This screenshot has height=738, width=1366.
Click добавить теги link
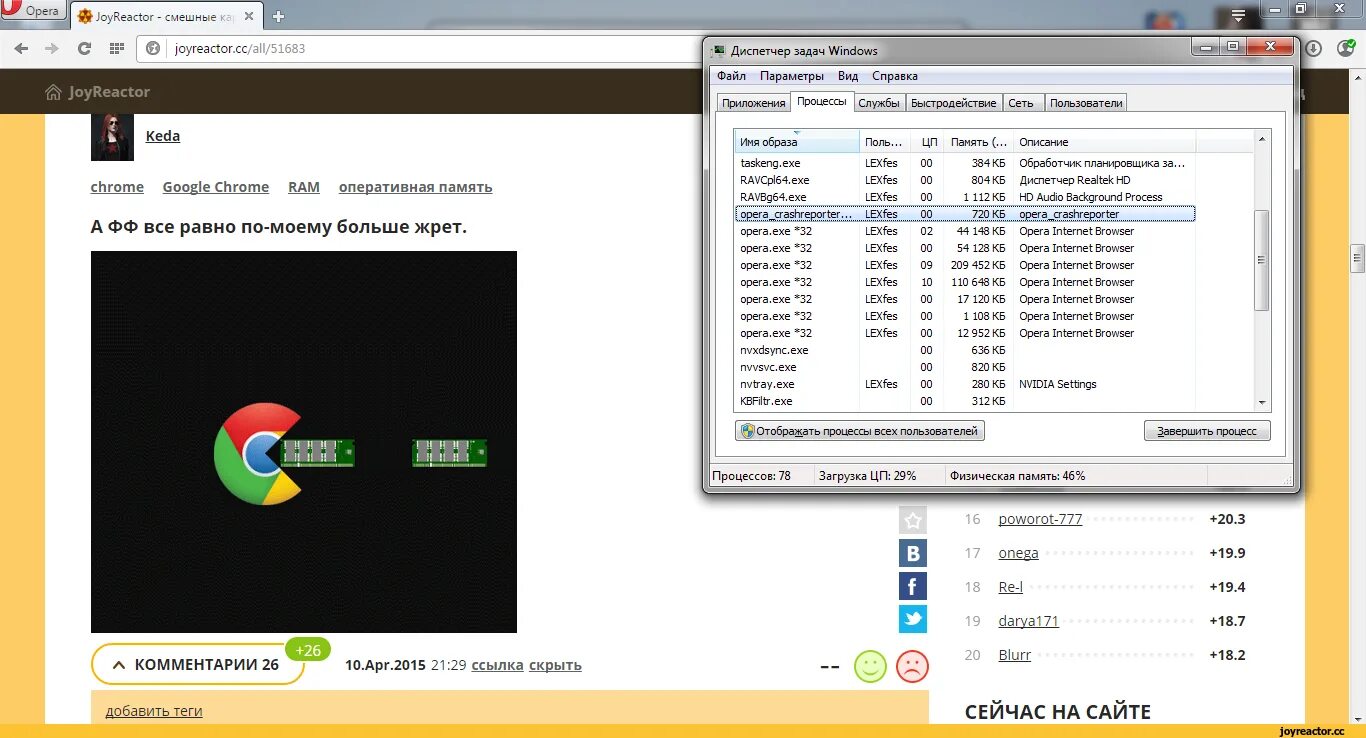coord(154,711)
